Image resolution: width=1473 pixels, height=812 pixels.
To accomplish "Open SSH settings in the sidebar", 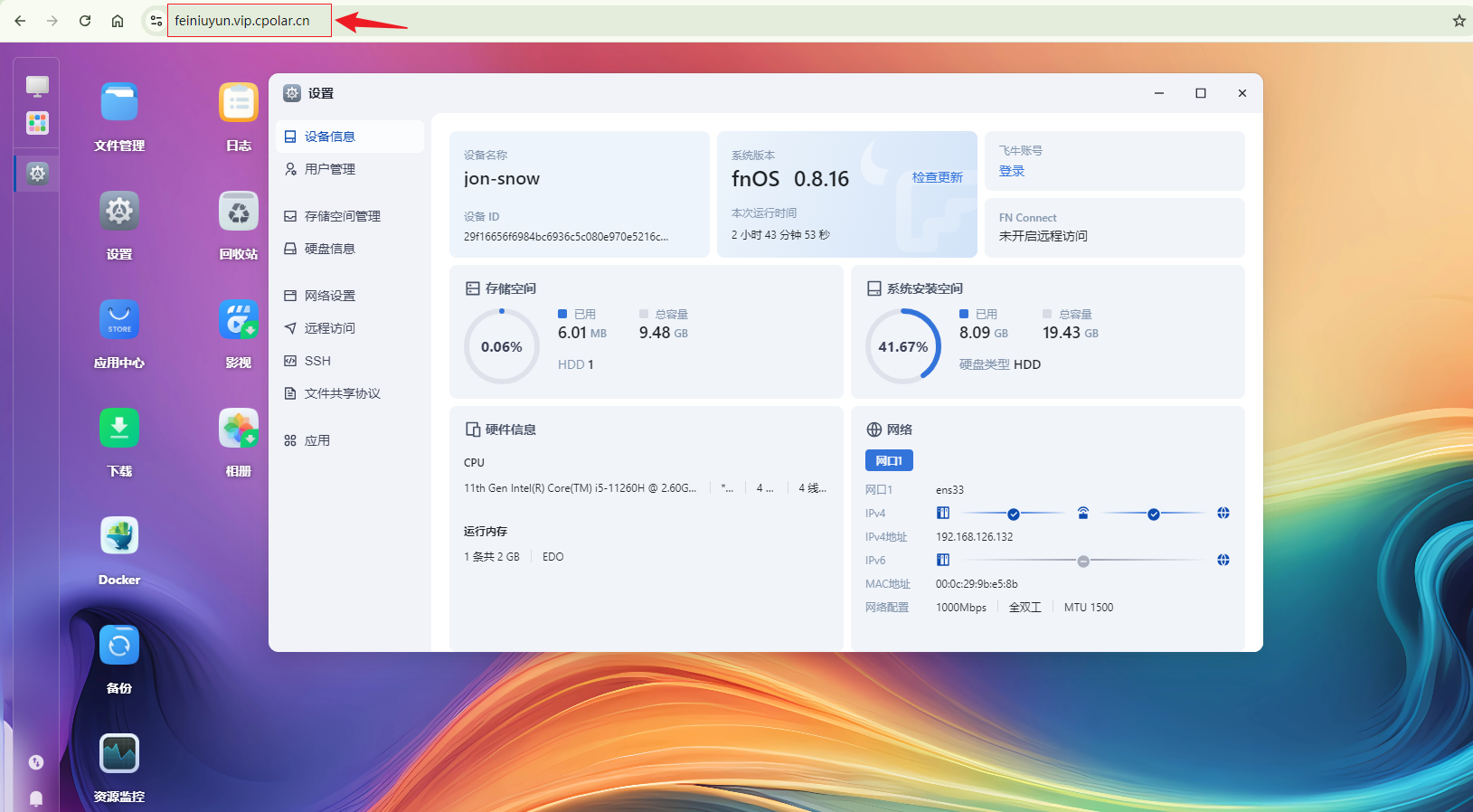I will (350, 361).
